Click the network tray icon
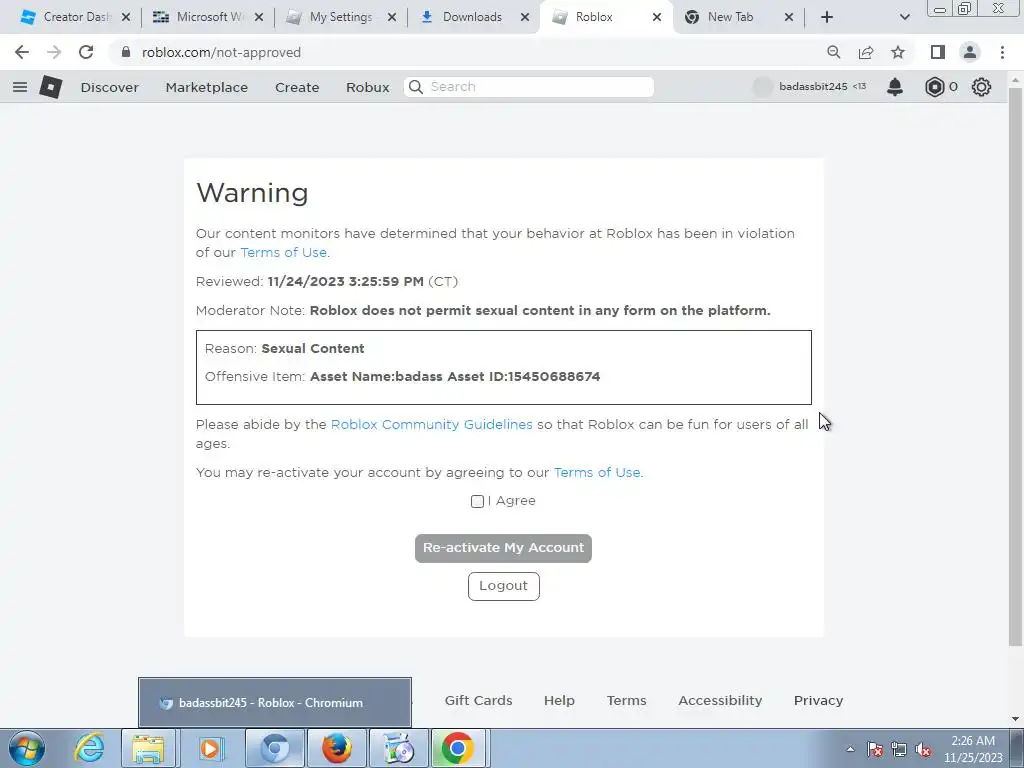 coord(899,749)
